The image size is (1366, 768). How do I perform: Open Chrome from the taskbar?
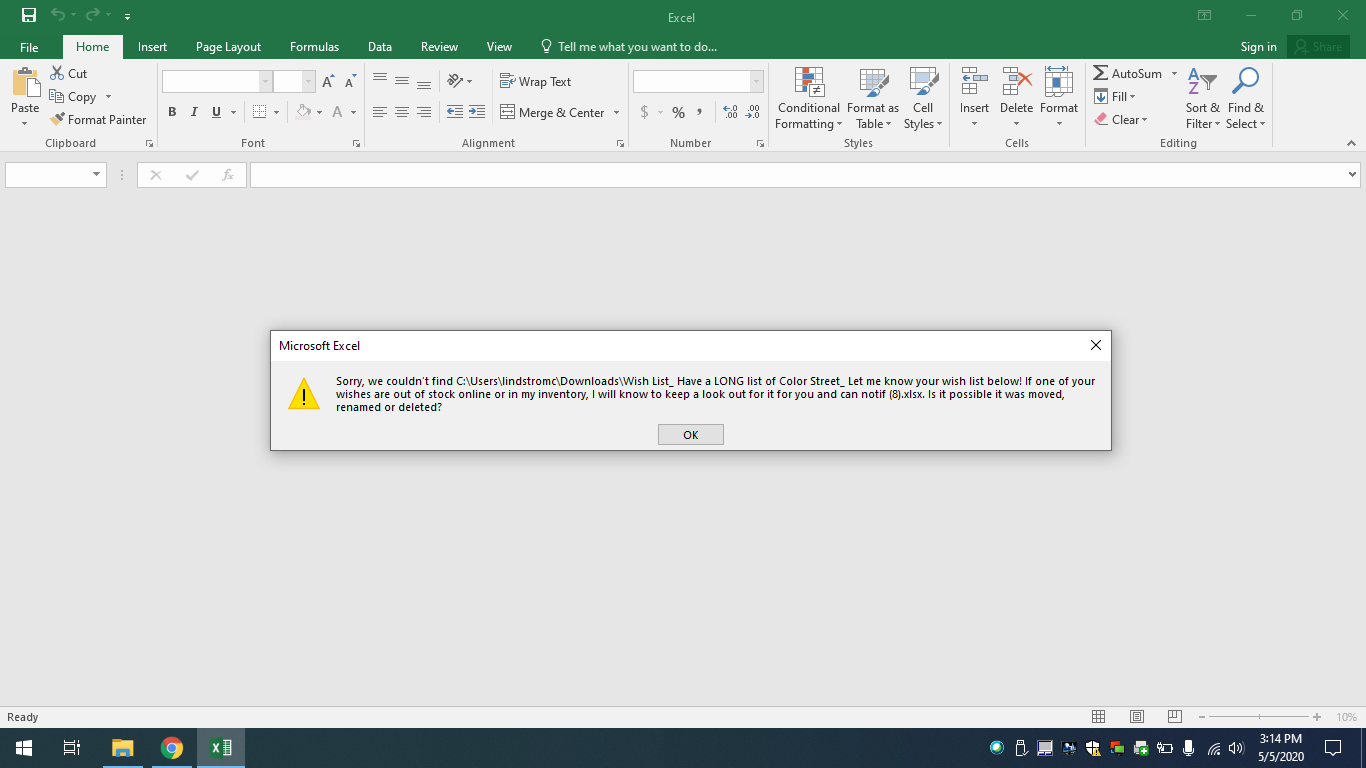click(170, 747)
